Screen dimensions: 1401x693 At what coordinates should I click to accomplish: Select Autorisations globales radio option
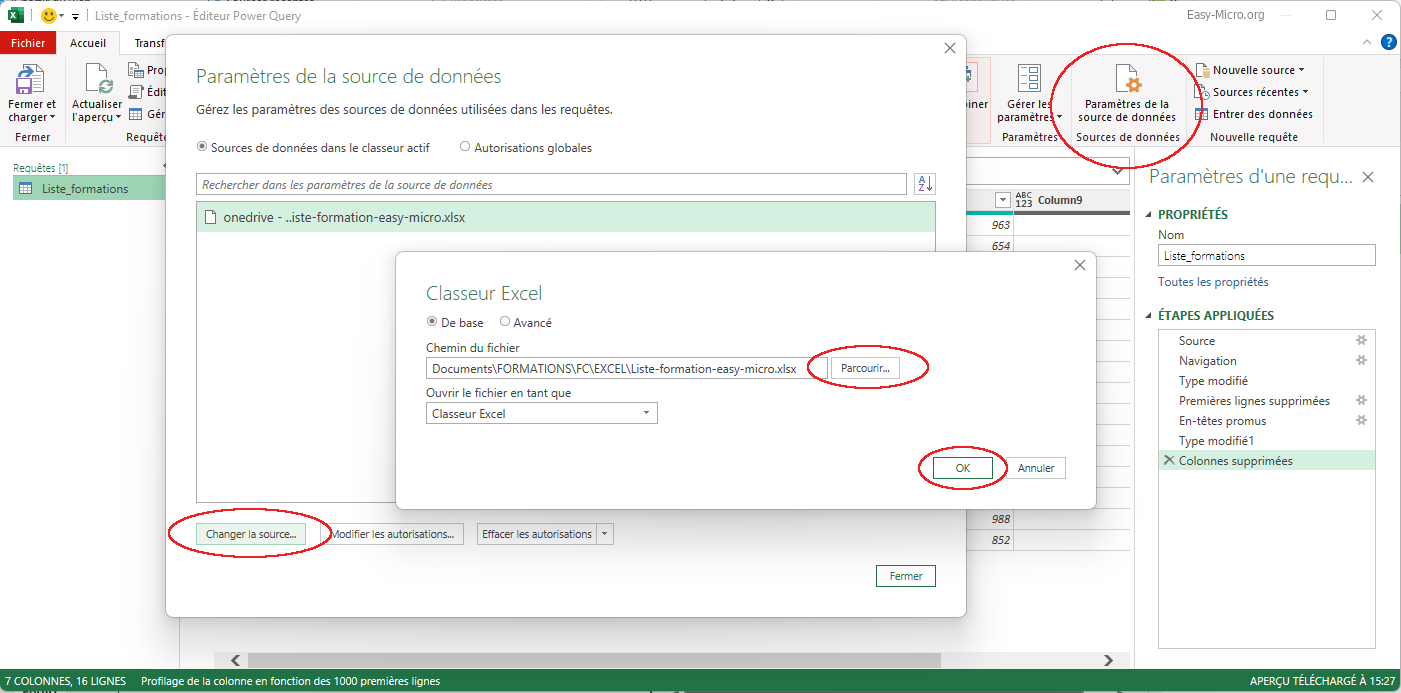click(x=465, y=147)
